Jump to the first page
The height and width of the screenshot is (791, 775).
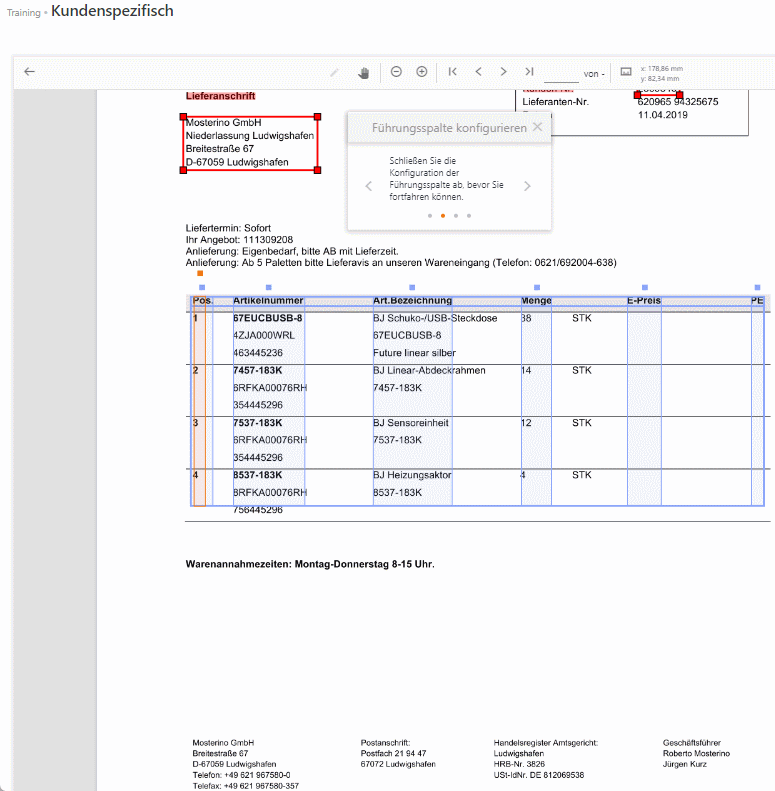coord(453,72)
